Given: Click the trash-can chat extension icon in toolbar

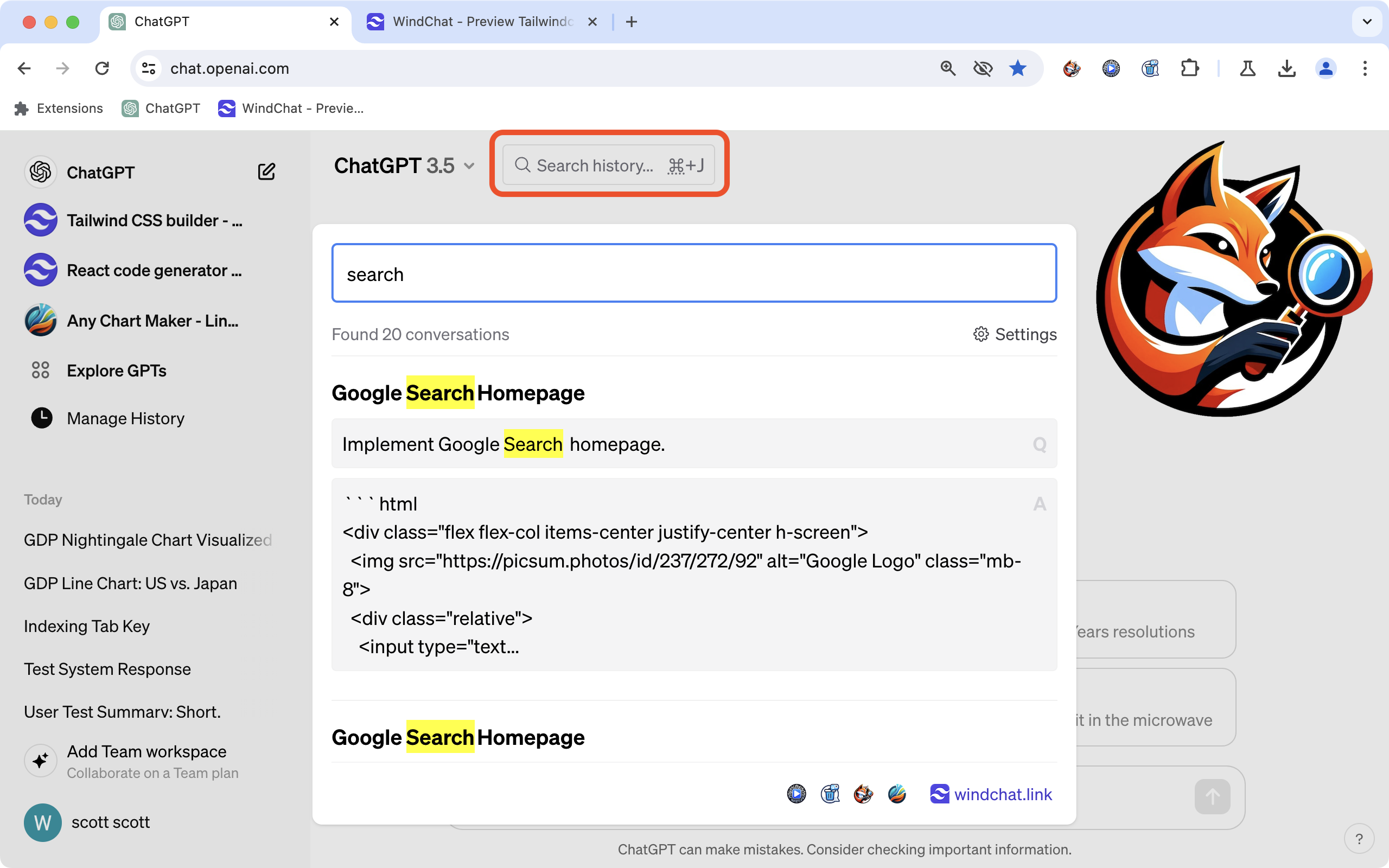Looking at the screenshot, I should coord(1150,68).
